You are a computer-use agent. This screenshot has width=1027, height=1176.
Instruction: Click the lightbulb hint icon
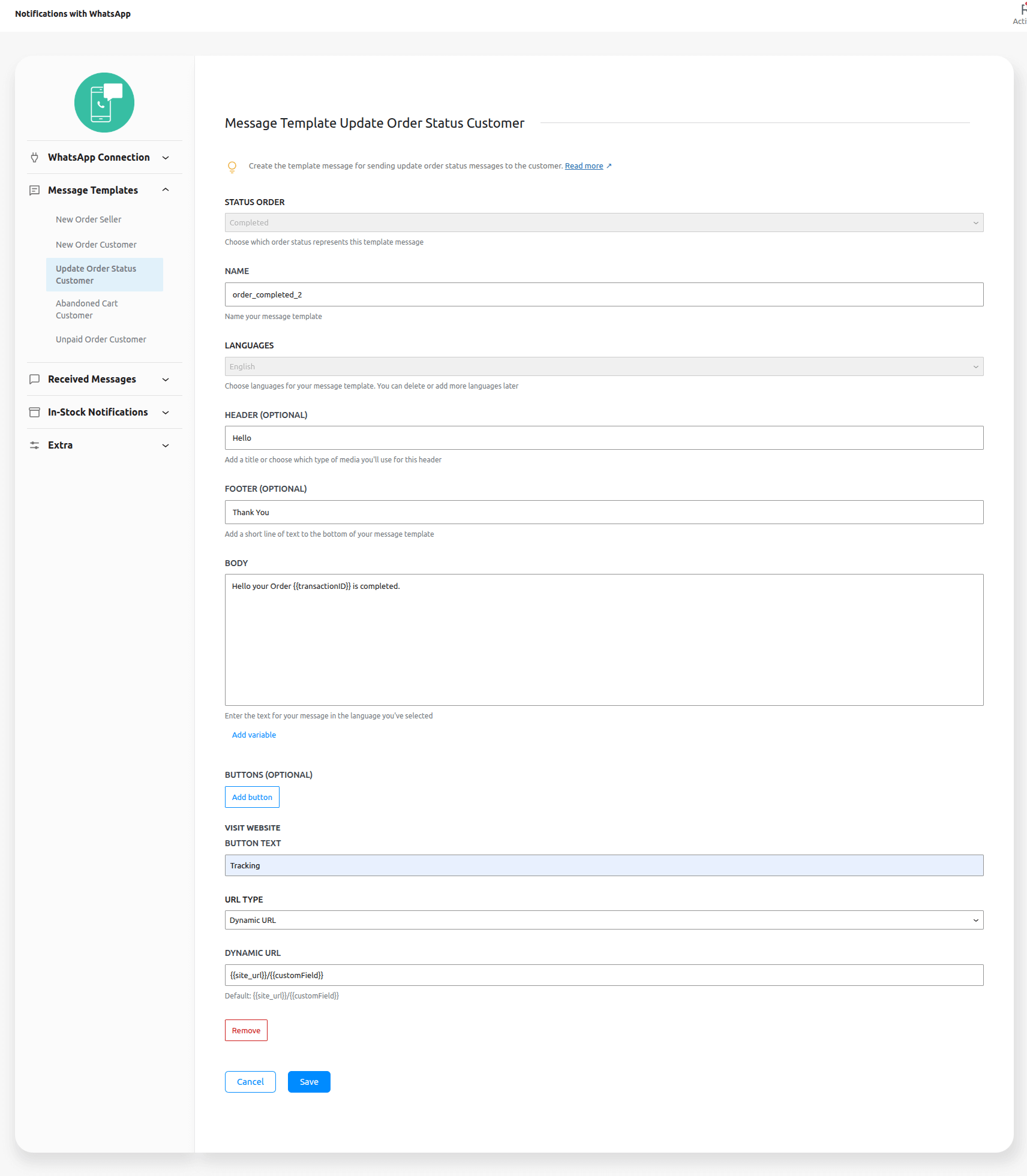coord(232,167)
